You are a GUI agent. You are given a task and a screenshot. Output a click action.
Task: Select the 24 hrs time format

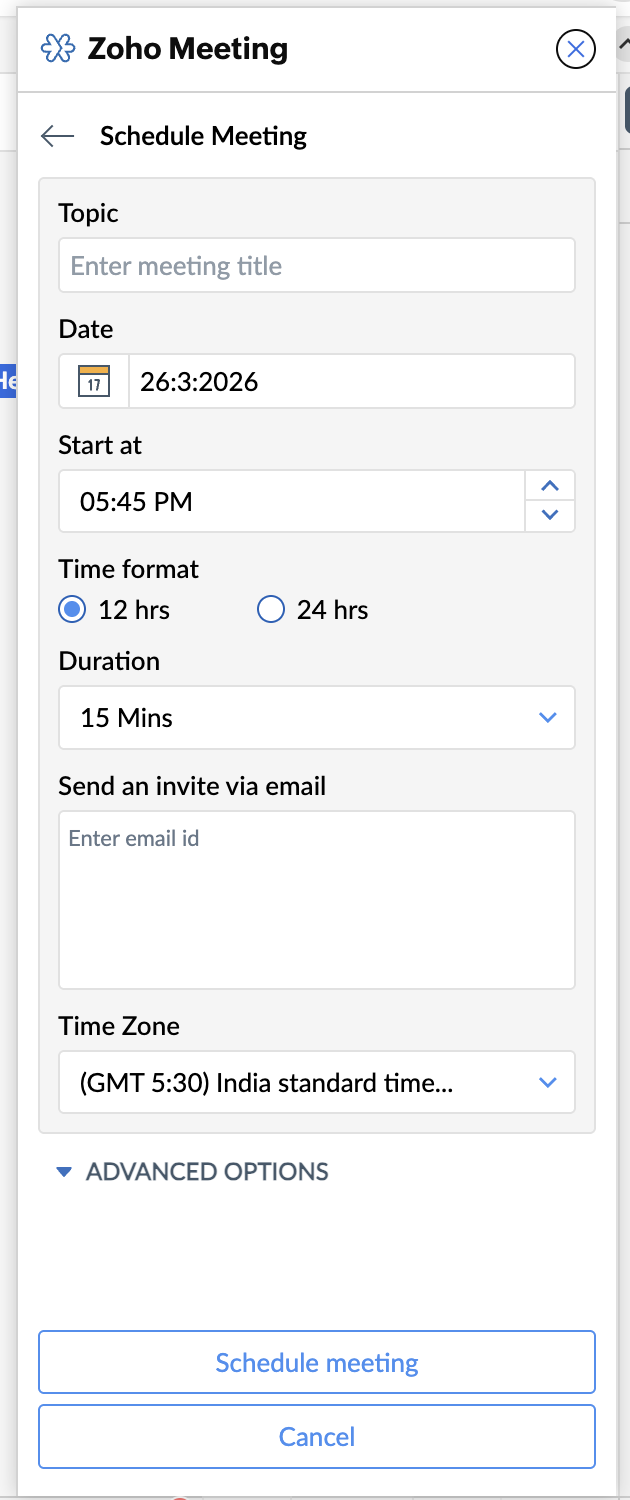(x=271, y=609)
